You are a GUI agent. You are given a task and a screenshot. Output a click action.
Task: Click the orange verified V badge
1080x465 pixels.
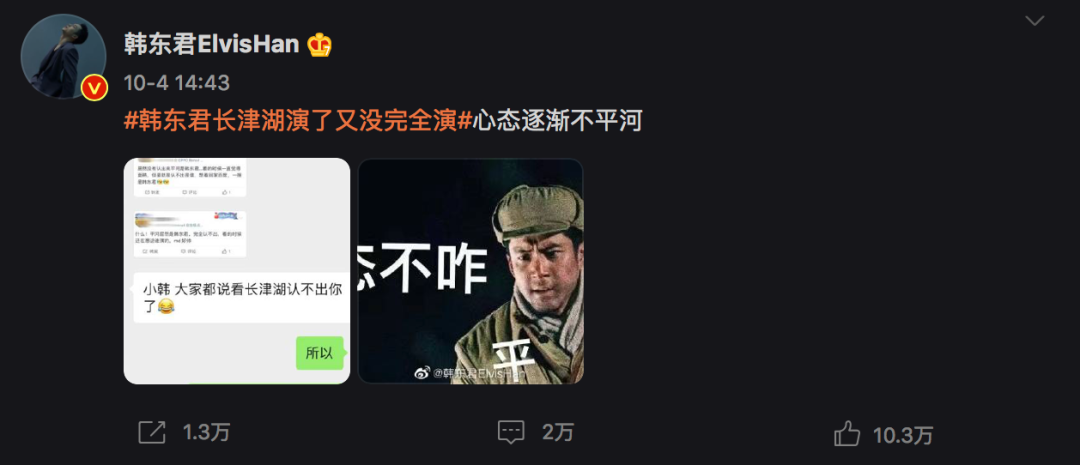point(94,87)
